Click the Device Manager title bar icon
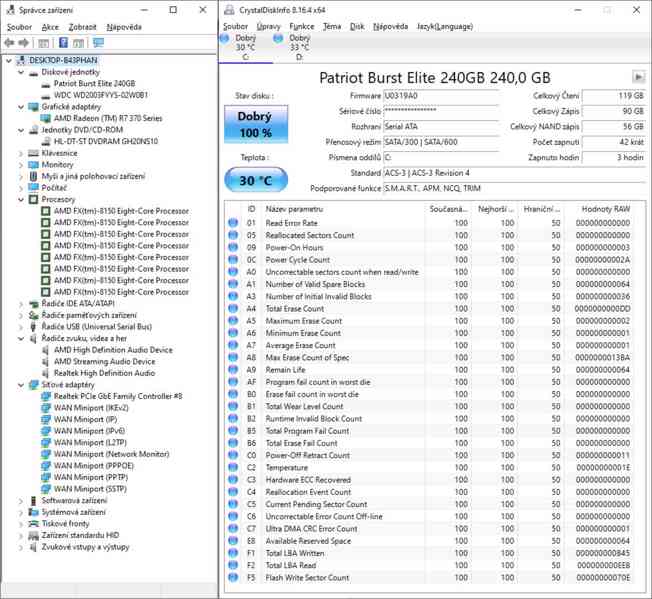Viewport: 652px width, 599px height. pos(10,10)
